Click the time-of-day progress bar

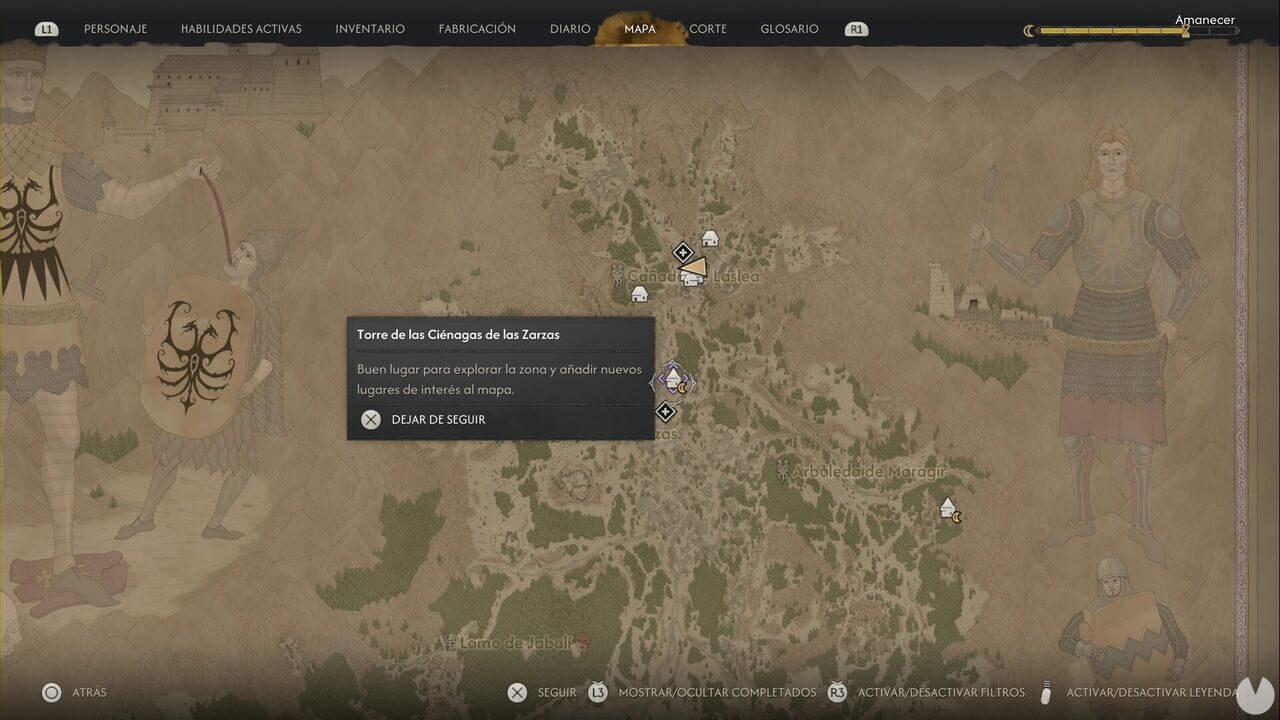[x=1138, y=31]
